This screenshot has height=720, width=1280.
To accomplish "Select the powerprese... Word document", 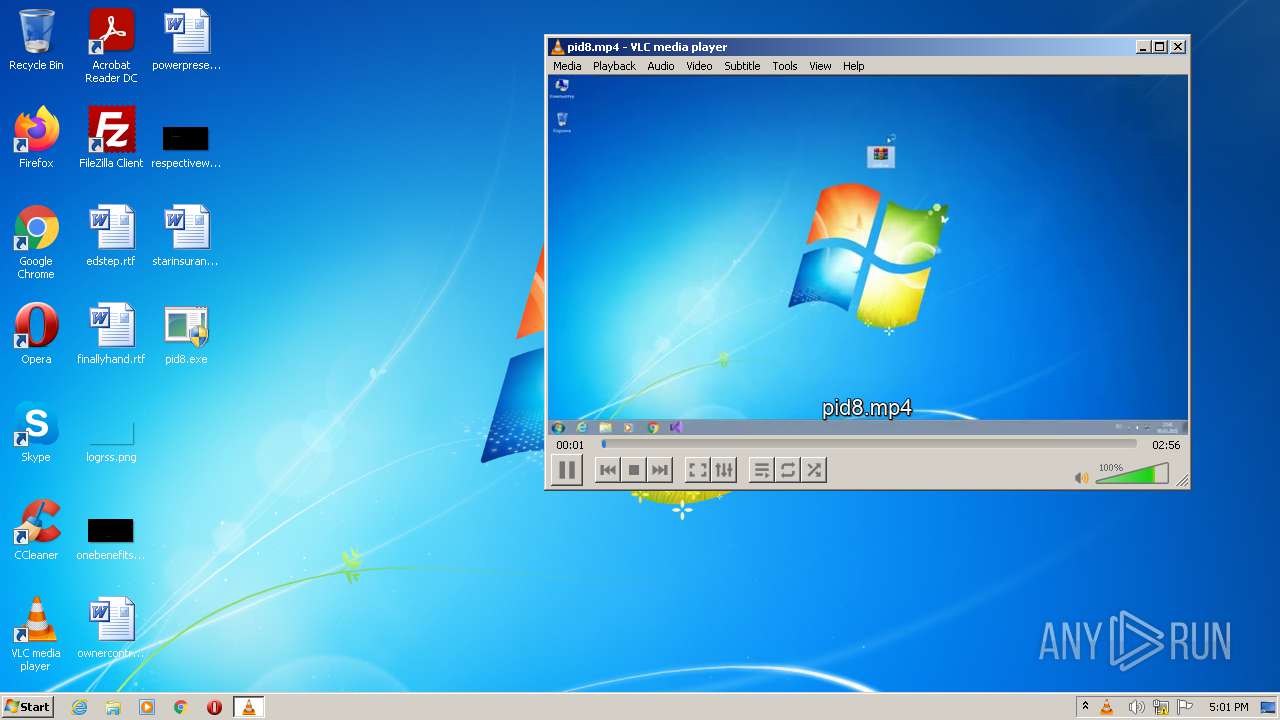I will point(186,40).
